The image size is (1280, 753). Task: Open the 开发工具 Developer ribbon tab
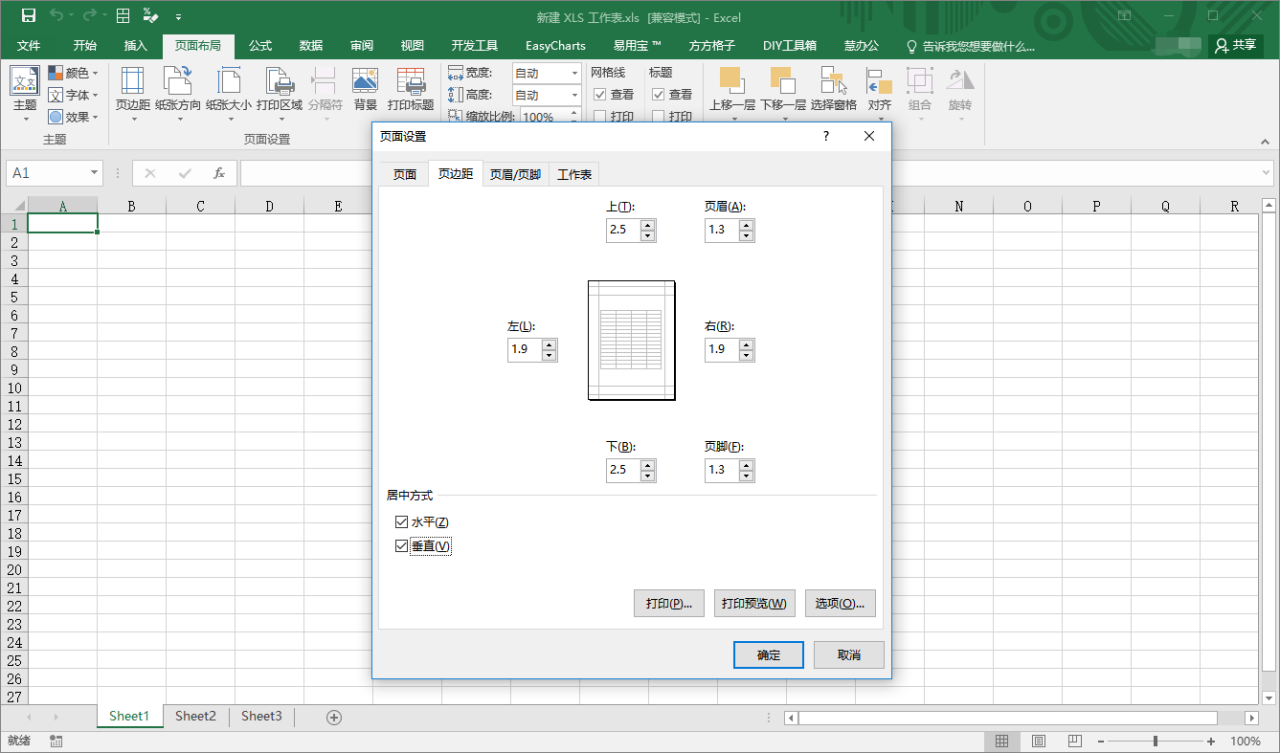(474, 46)
